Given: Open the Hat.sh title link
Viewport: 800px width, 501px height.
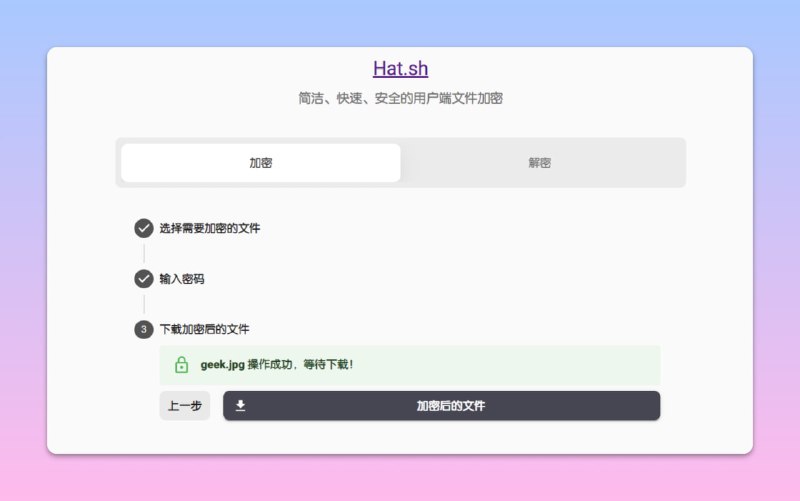Looking at the screenshot, I should coord(401,68).
